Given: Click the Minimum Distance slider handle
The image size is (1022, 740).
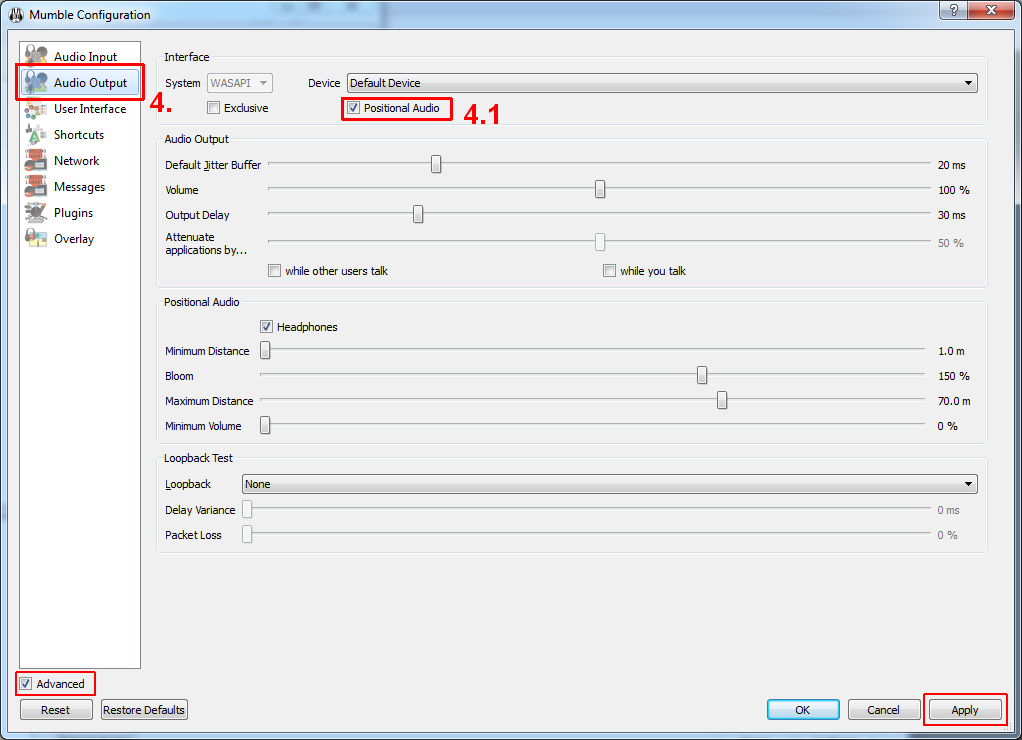Looking at the screenshot, I should point(265,350).
